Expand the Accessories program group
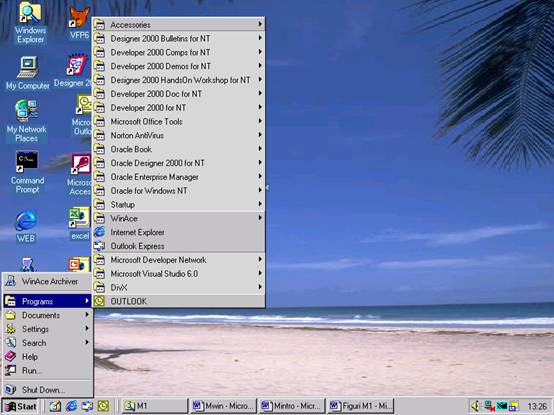The height and width of the screenshot is (415, 554). 178,25
